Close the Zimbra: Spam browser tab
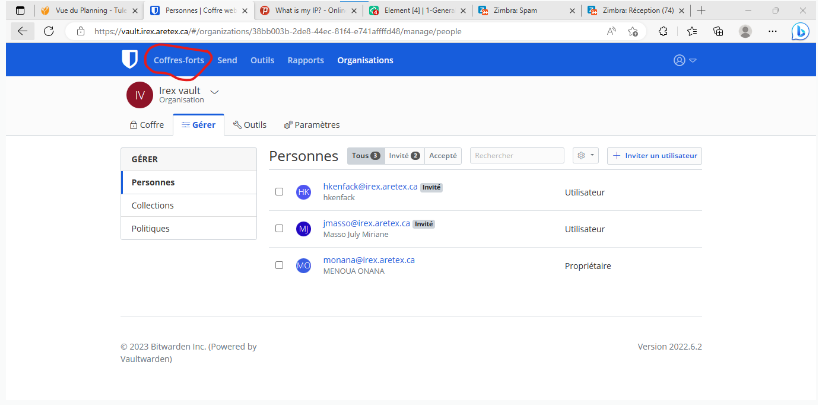 pyautogui.click(x=573, y=10)
